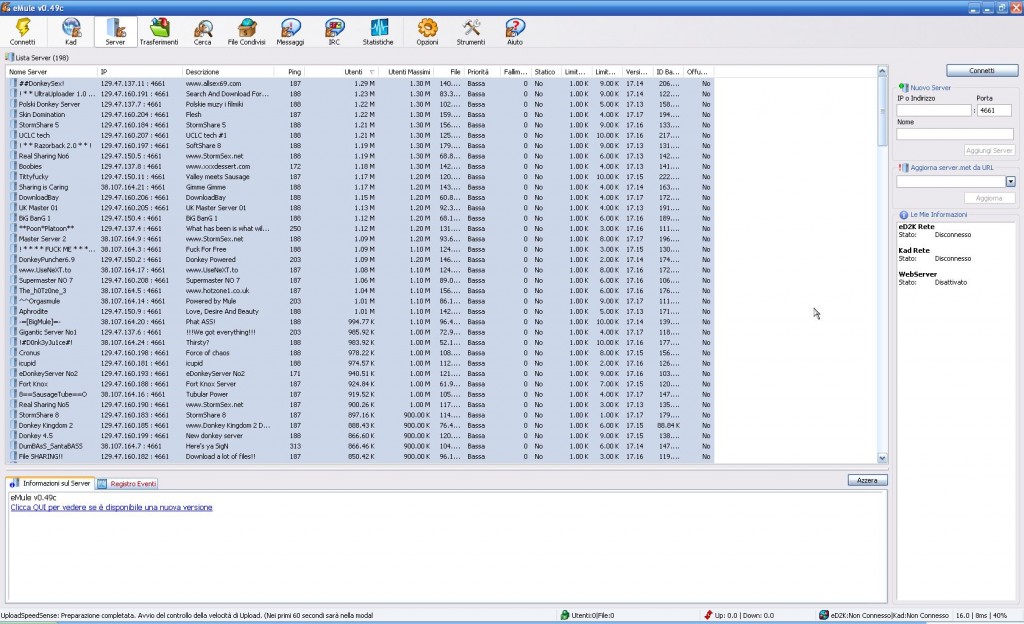Select the Sharing is Caring row
Viewport: 1024px width, 624px height.
[x=360, y=187]
